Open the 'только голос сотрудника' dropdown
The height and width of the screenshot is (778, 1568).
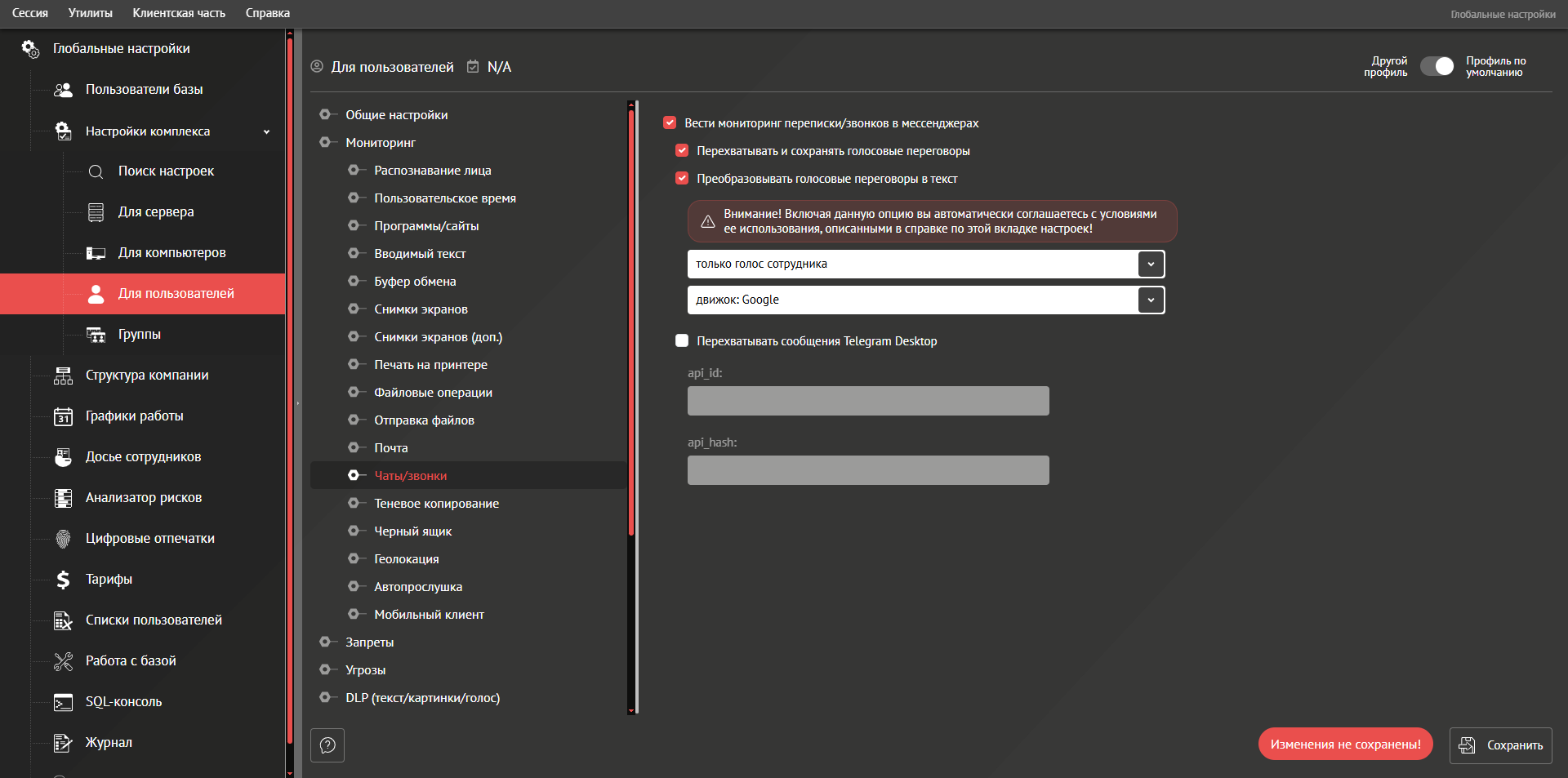[1151, 265]
